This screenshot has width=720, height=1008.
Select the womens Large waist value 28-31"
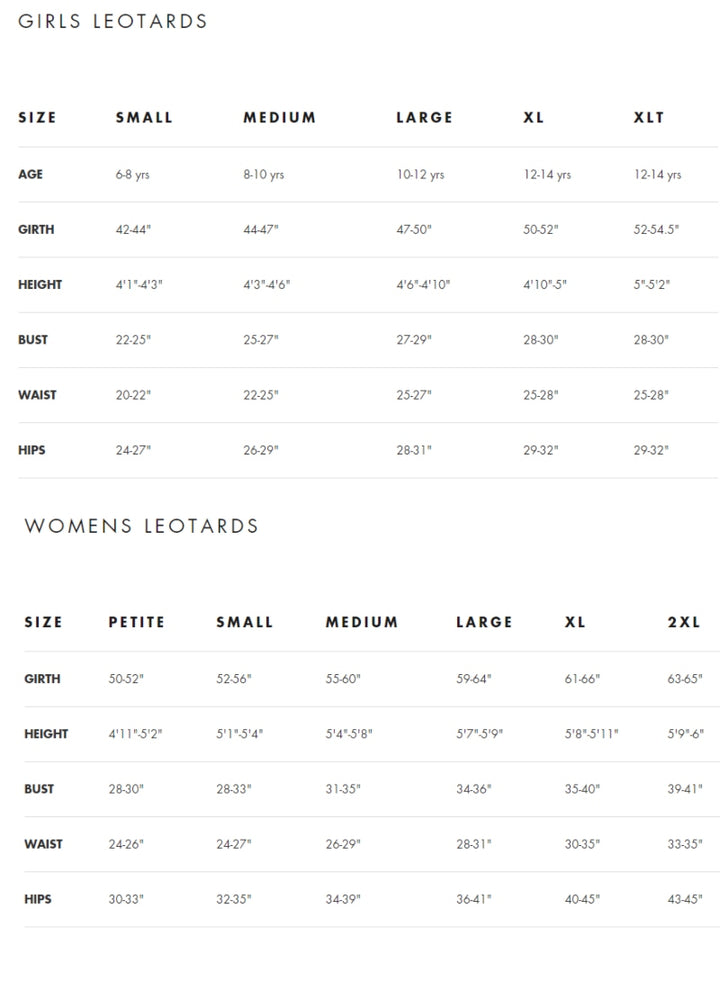(x=474, y=844)
